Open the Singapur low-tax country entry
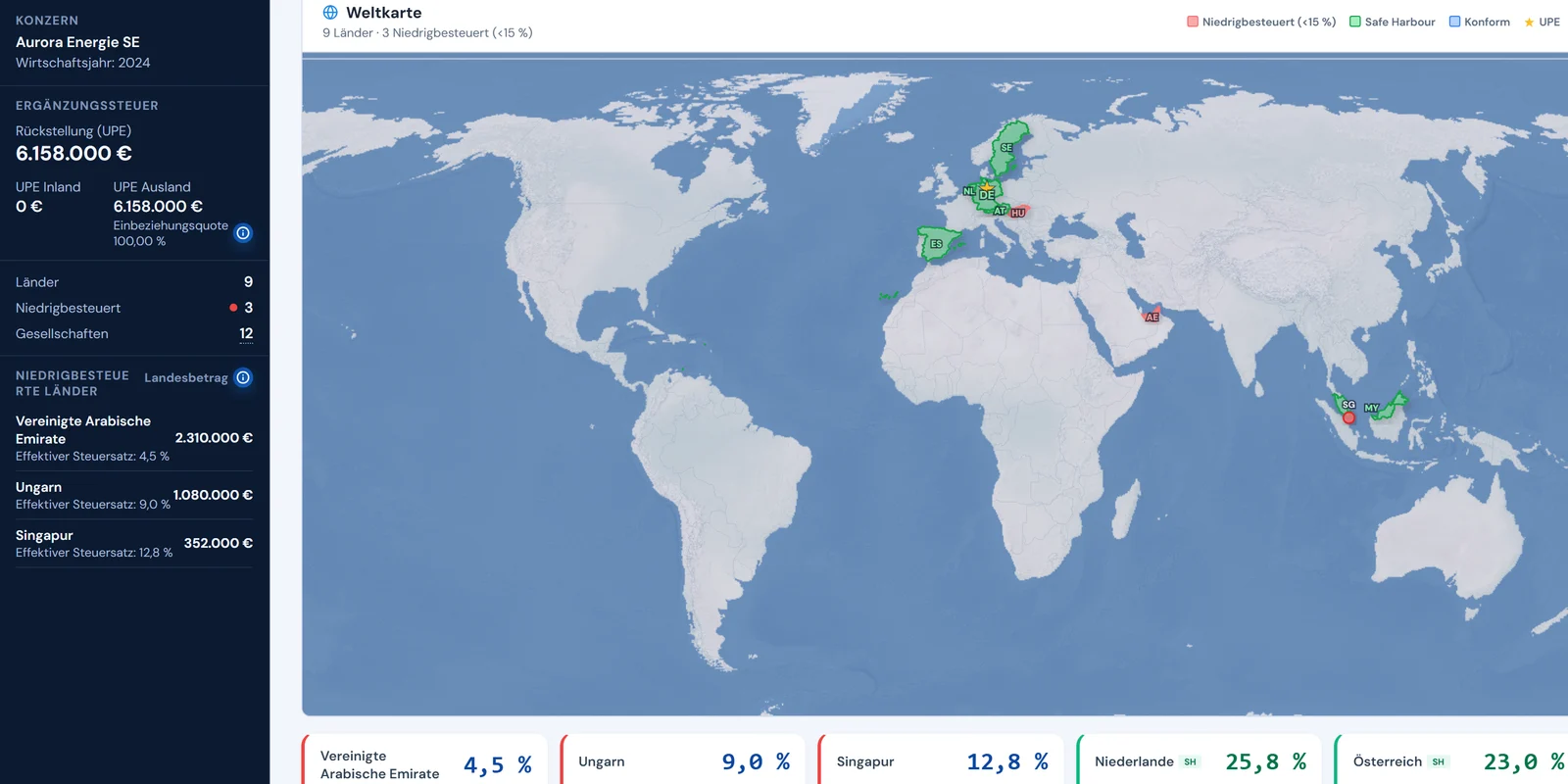The image size is (1568, 784). tap(134, 543)
